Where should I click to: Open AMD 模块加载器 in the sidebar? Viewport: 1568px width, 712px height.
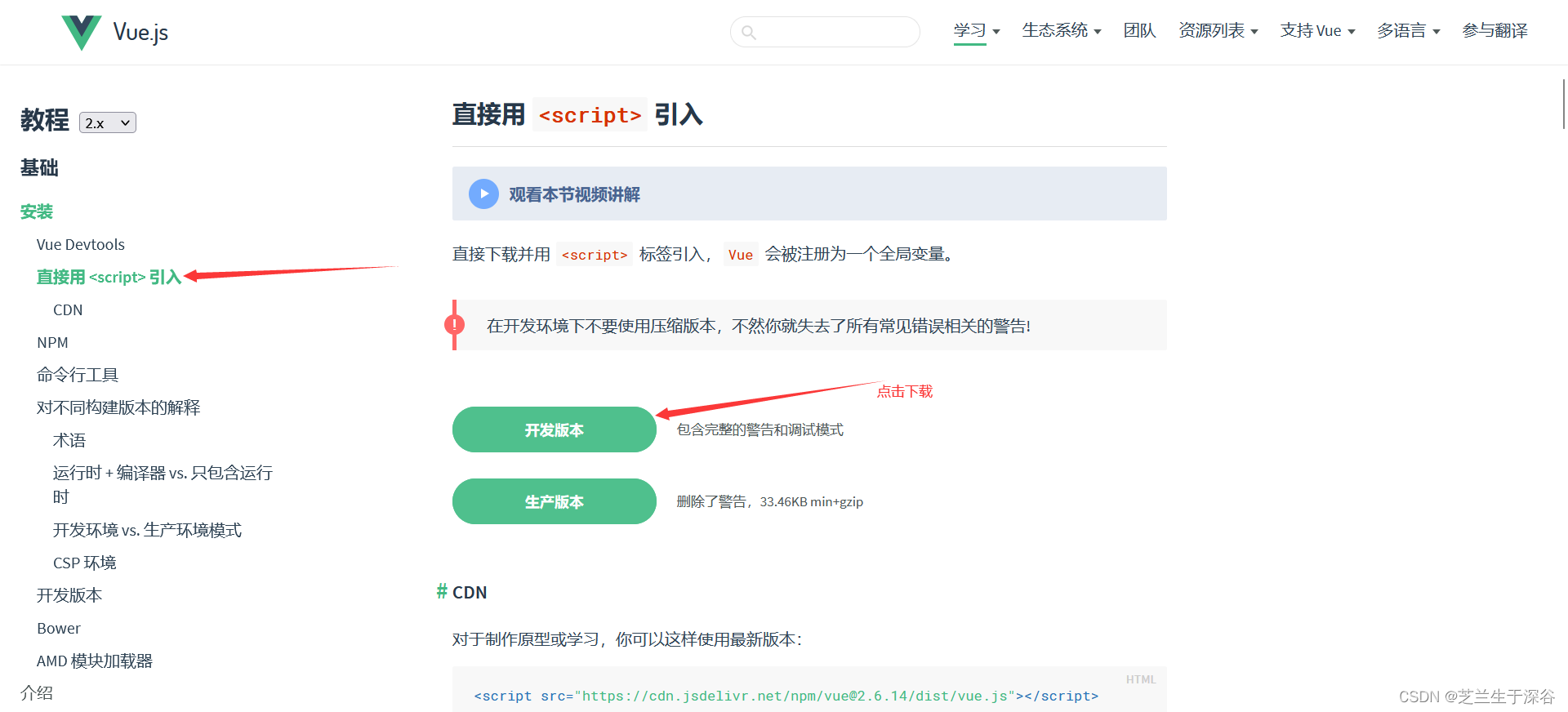point(95,661)
